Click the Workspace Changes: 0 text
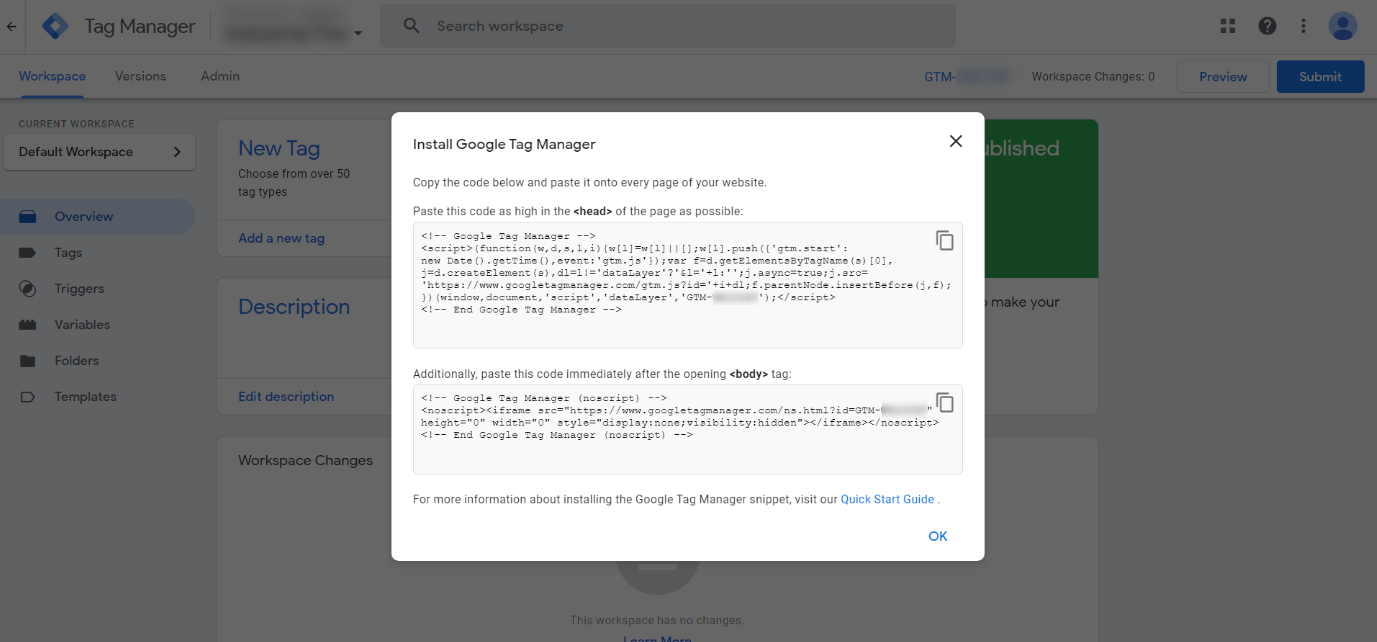 pyautogui.click(x=1093, y=76)
